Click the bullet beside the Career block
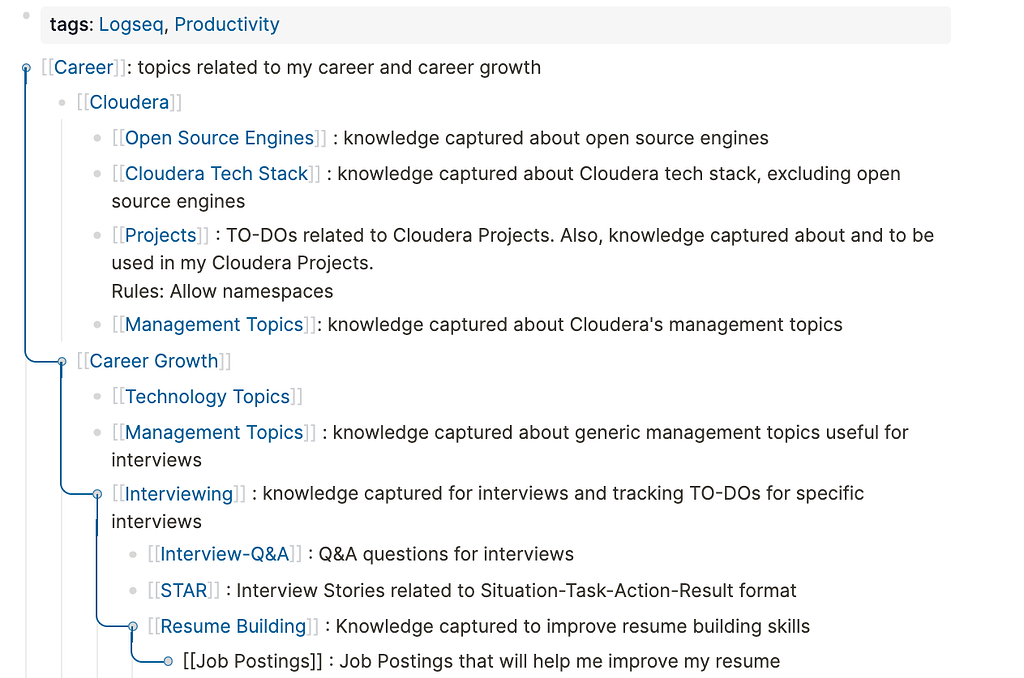 [x=27, y=68]
